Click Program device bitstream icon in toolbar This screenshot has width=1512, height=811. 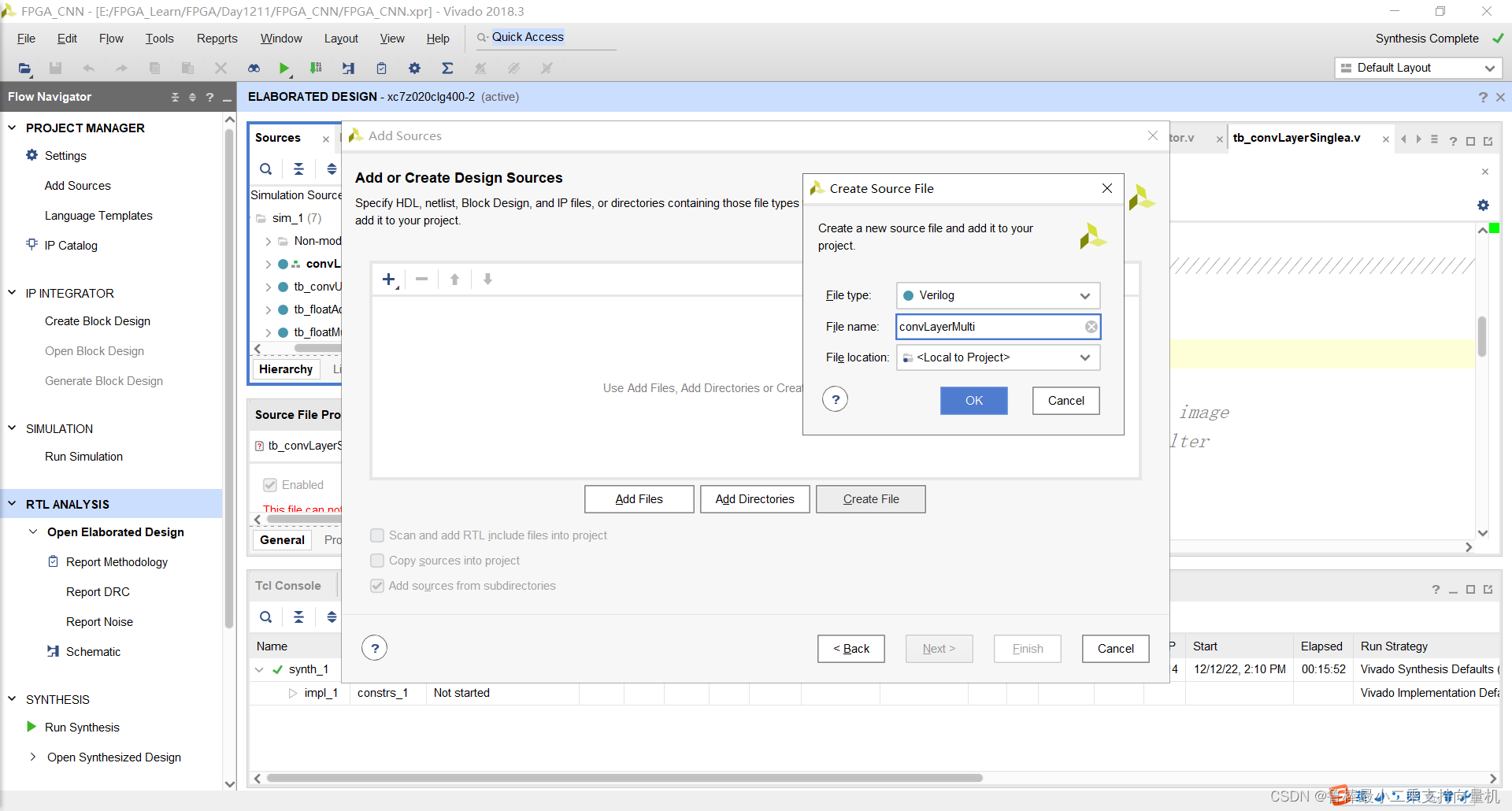316,69
